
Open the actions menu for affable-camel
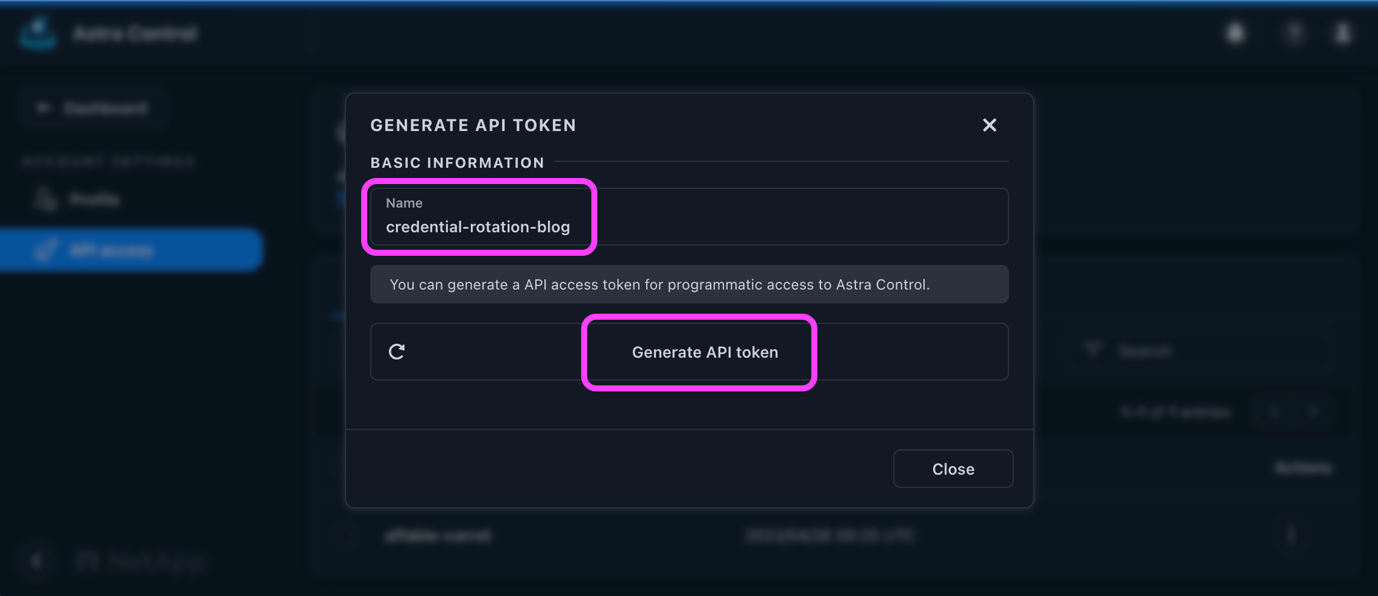point(1291,535)
